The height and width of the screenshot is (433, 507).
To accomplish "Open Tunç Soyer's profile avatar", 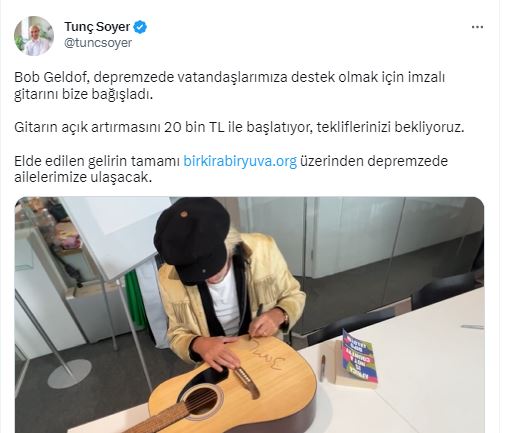I will coord(34,35).
